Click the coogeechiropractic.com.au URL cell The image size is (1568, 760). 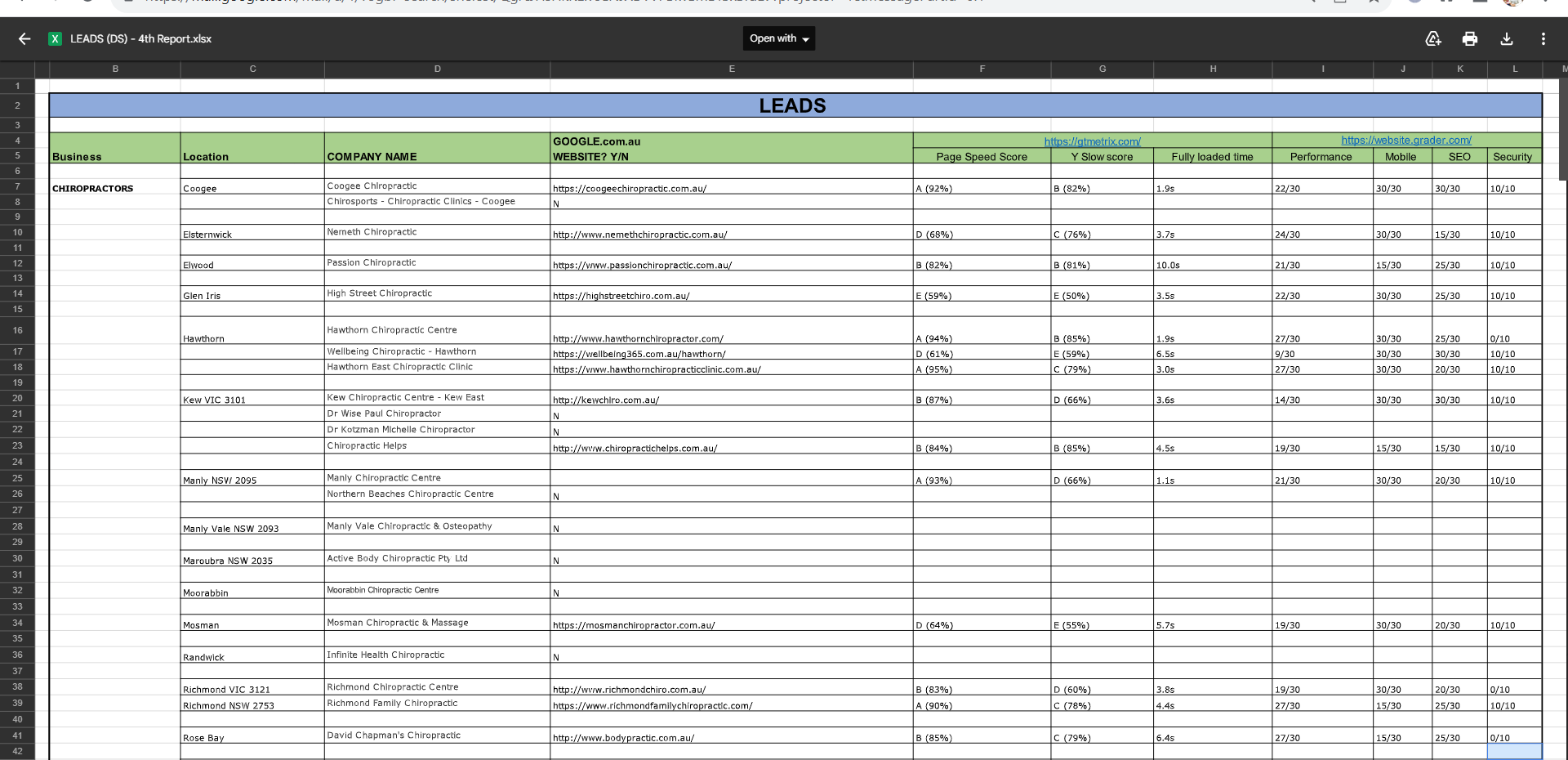coord(732,186)
